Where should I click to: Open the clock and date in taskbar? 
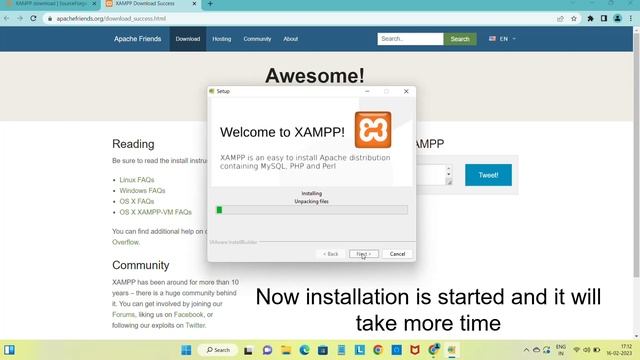[619, 350]
